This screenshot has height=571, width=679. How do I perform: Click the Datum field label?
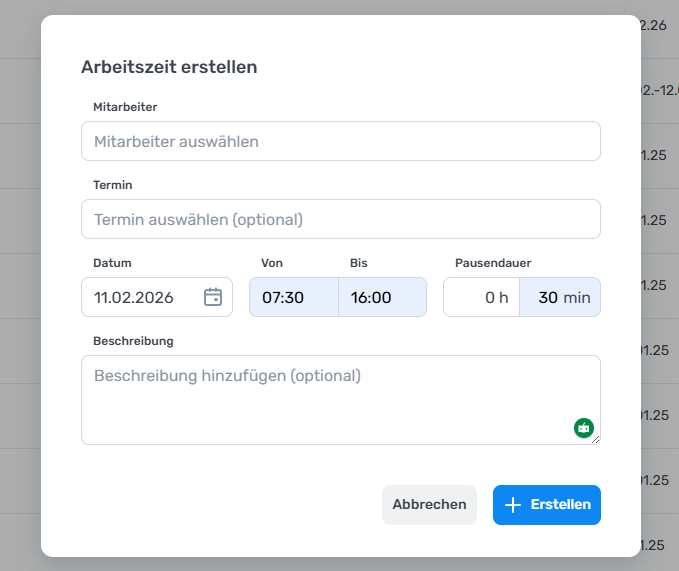[x=113, y=263]
